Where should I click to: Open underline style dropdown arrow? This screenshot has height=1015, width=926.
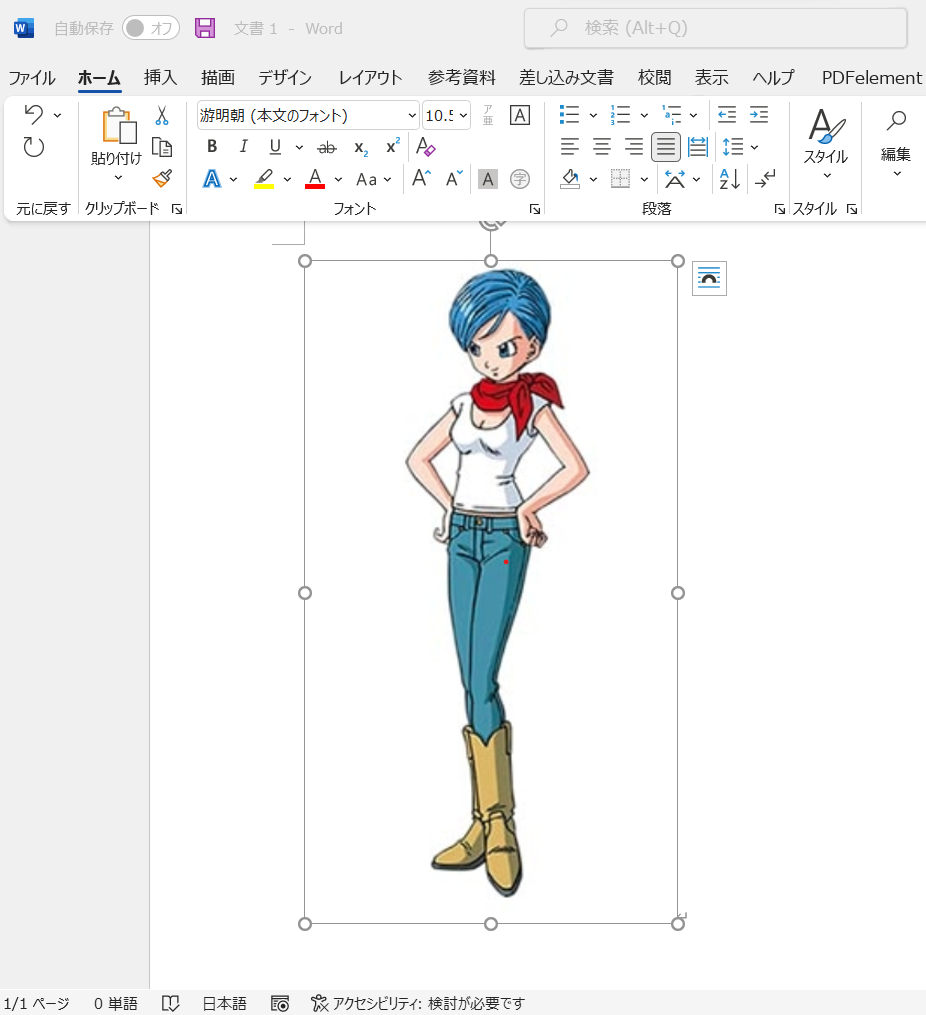(x=299, y=148)
